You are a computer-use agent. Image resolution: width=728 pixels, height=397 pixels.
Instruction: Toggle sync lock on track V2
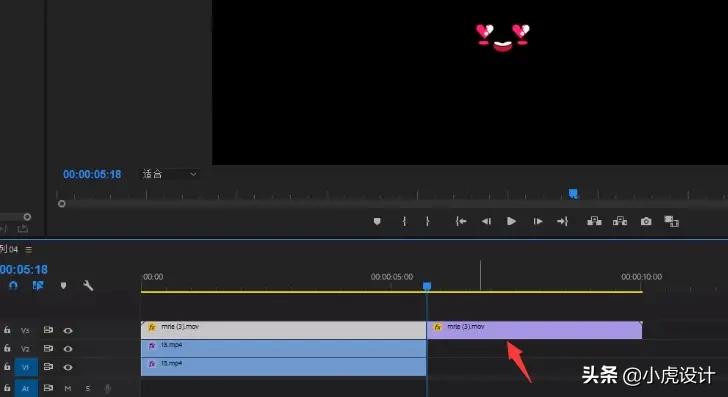pos(48,348)
